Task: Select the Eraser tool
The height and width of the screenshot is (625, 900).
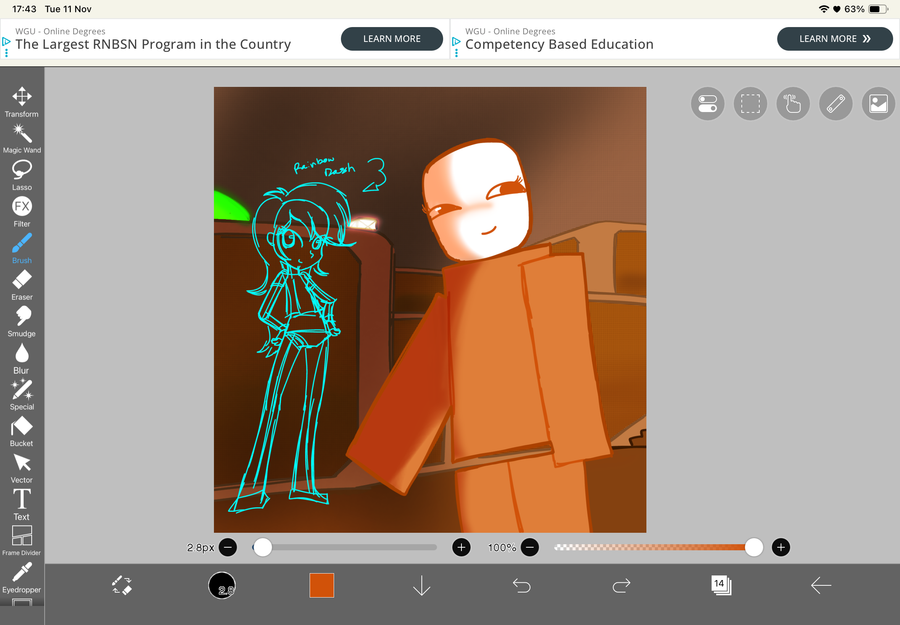Action: coord(22,285)
